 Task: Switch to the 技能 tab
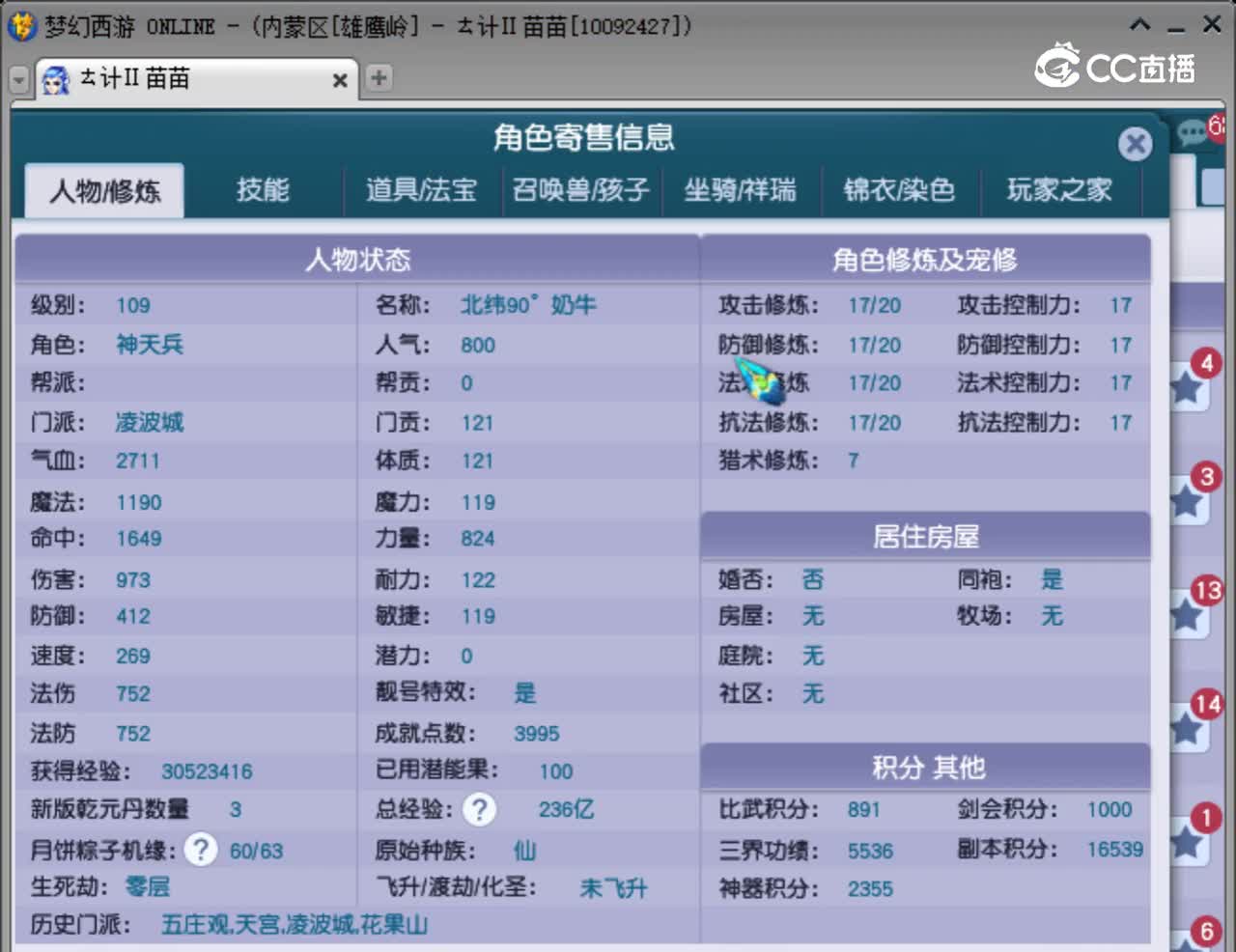(x=263, y=190)
